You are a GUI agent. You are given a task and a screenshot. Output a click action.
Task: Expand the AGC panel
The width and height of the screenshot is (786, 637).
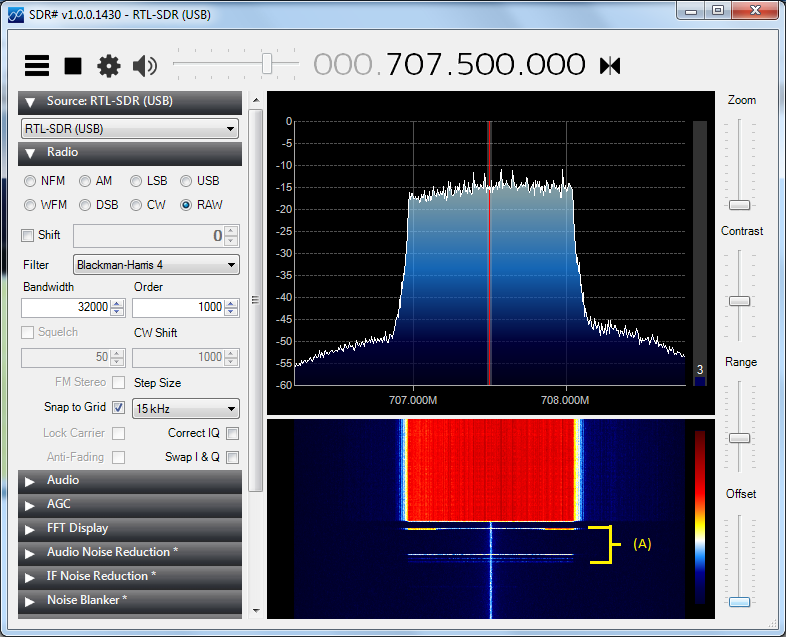(130, 505)
